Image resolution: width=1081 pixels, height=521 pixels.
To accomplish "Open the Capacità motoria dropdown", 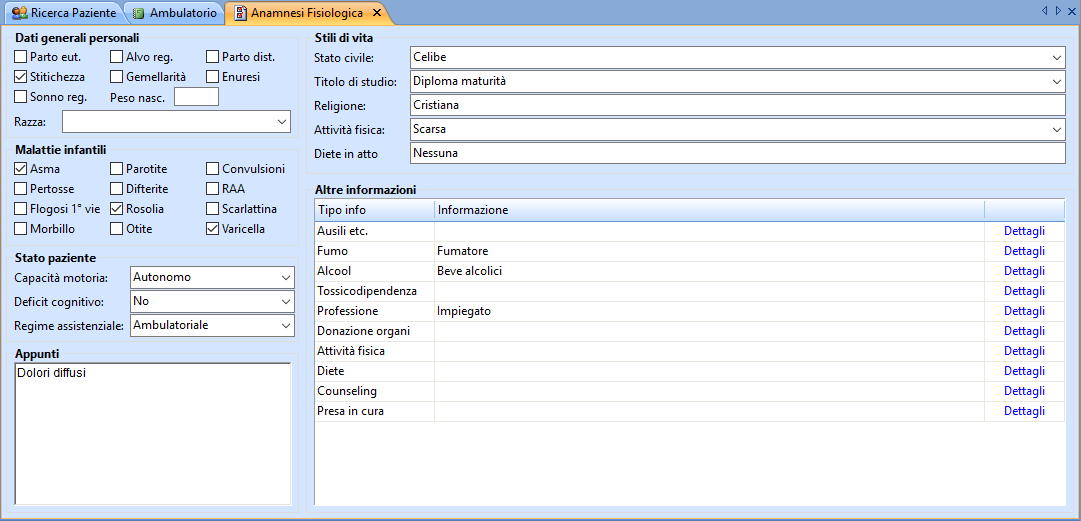I will click(x=286, y=278).
